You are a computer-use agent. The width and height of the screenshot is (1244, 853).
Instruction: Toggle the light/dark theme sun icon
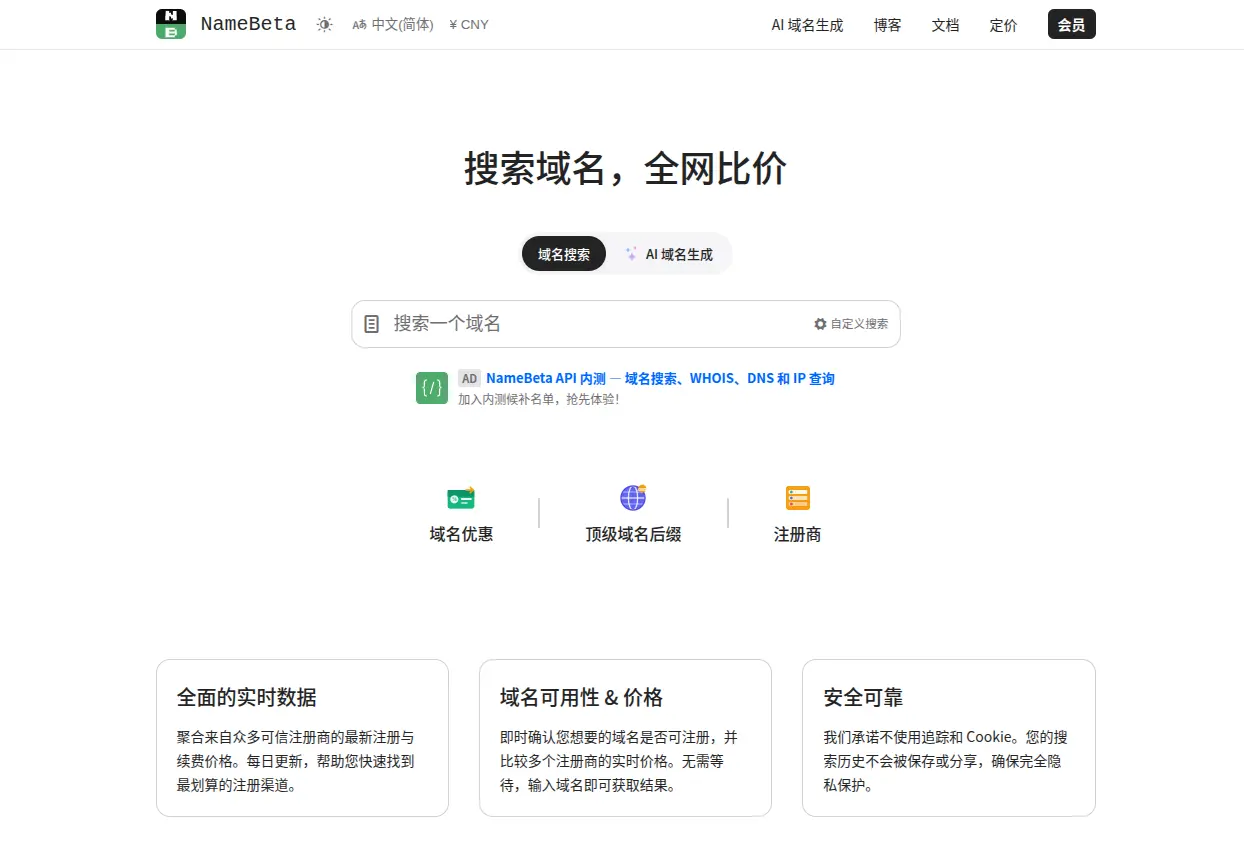(324, 24)
